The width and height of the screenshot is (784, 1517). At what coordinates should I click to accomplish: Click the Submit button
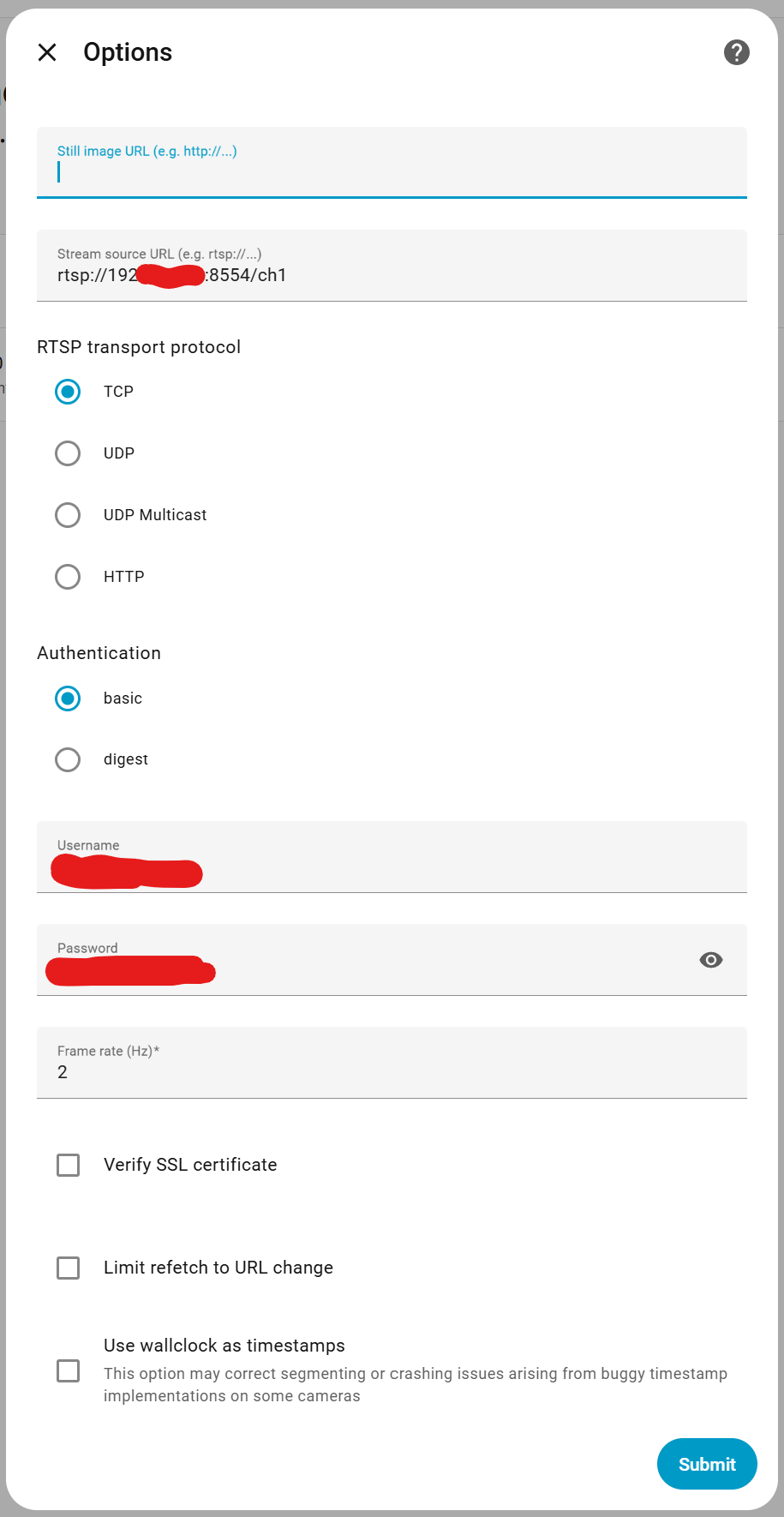pos(707,1464)
